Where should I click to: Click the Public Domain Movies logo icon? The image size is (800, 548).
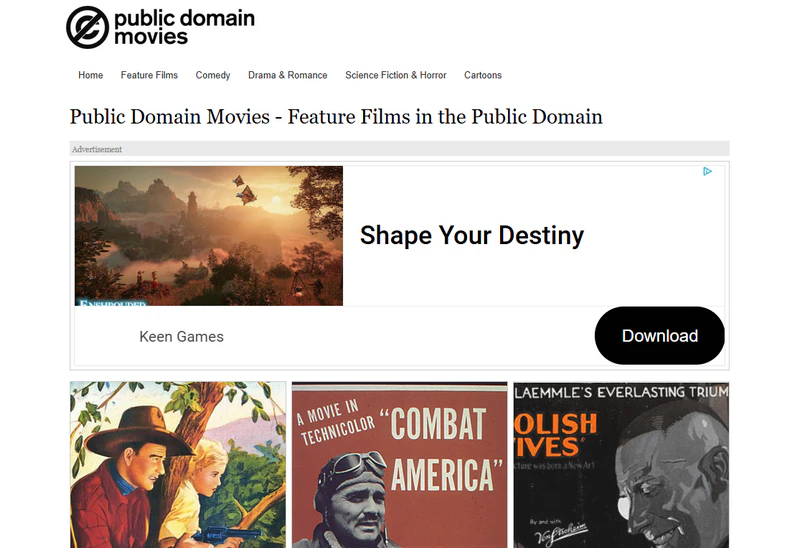pos(87,28)
